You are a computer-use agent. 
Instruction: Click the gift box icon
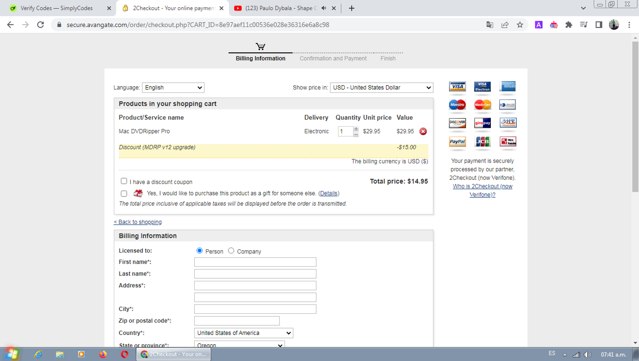click(138, 193)
